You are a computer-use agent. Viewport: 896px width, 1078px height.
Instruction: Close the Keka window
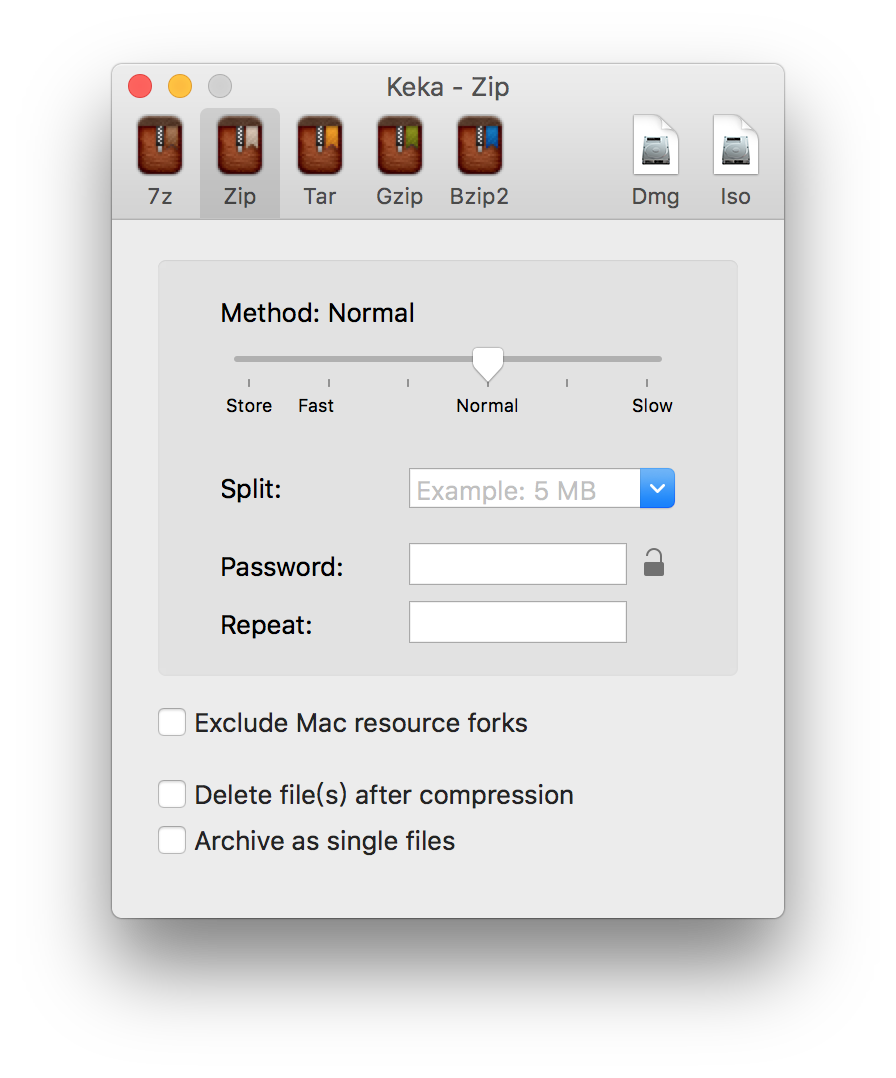[140, 87]
